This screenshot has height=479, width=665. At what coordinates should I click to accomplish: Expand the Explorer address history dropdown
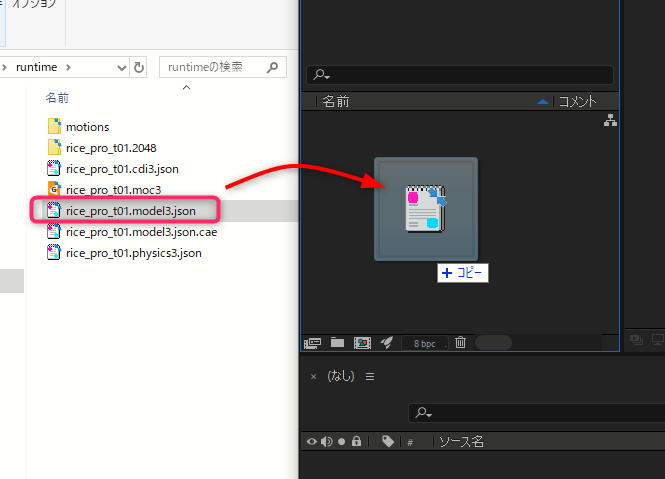(122, 67)
